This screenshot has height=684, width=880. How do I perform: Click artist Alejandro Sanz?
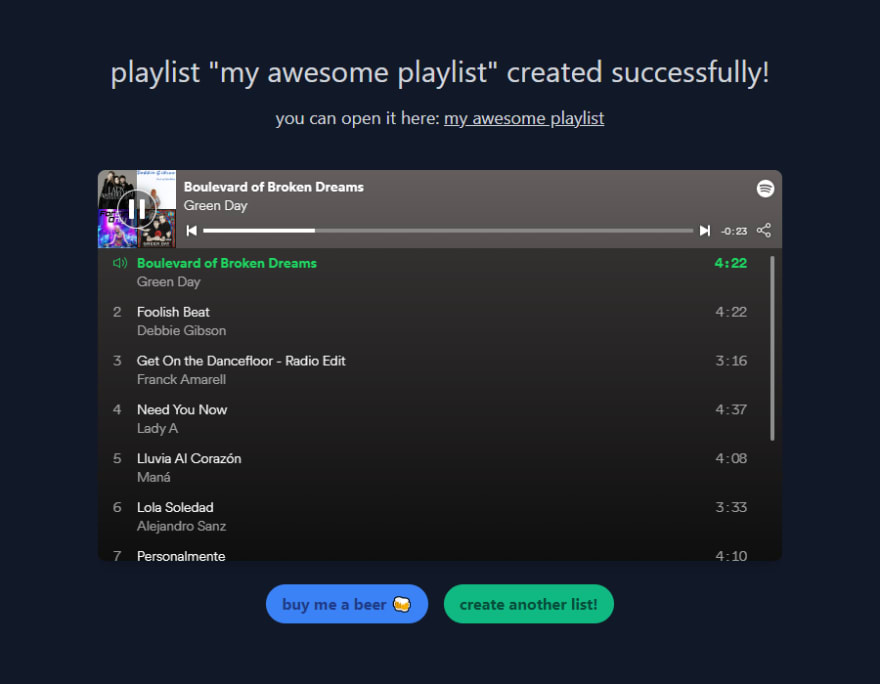click(x=181, y=526)
